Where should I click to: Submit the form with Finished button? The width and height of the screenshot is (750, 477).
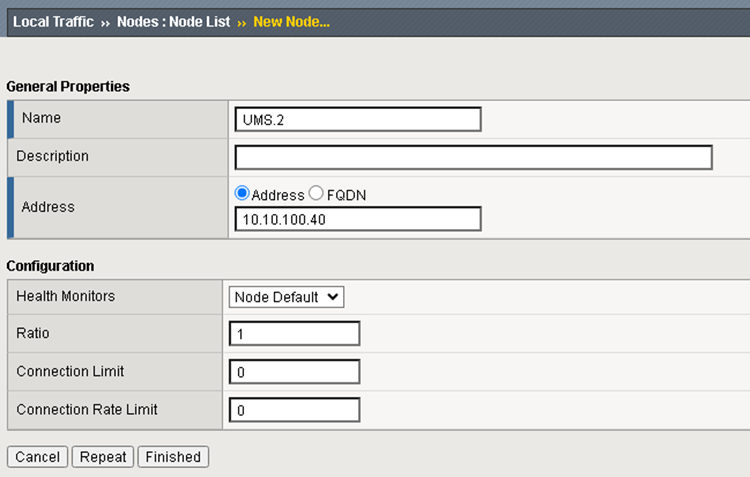point(173,457)
